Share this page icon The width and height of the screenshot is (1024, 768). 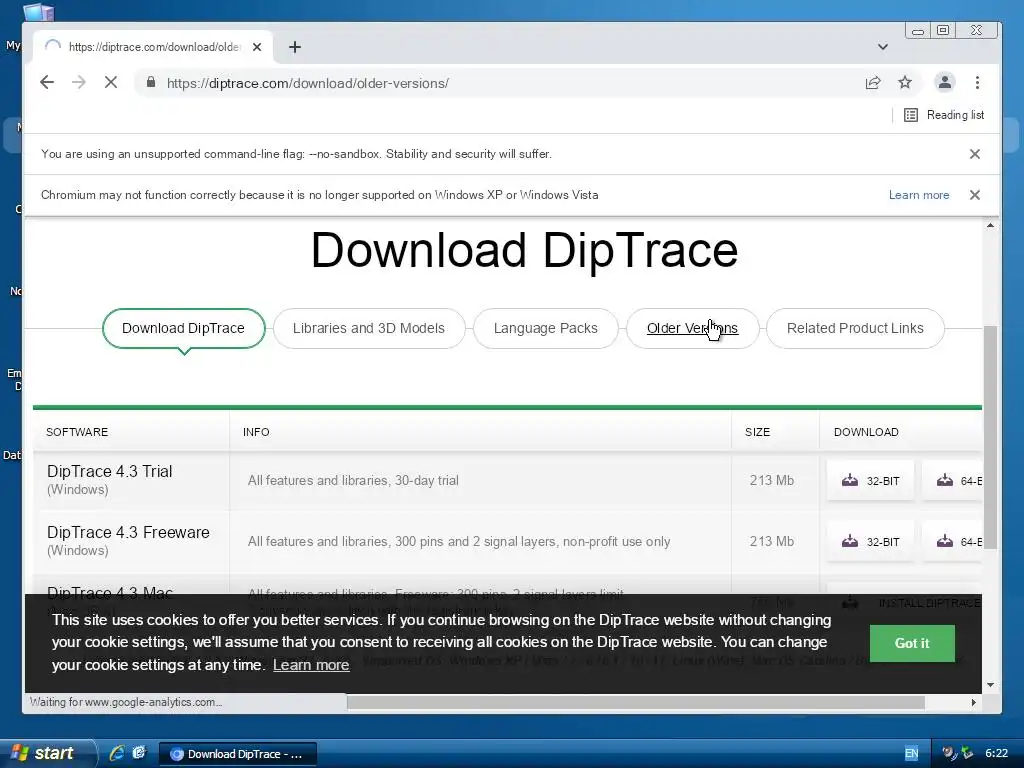tap(873, 82)
